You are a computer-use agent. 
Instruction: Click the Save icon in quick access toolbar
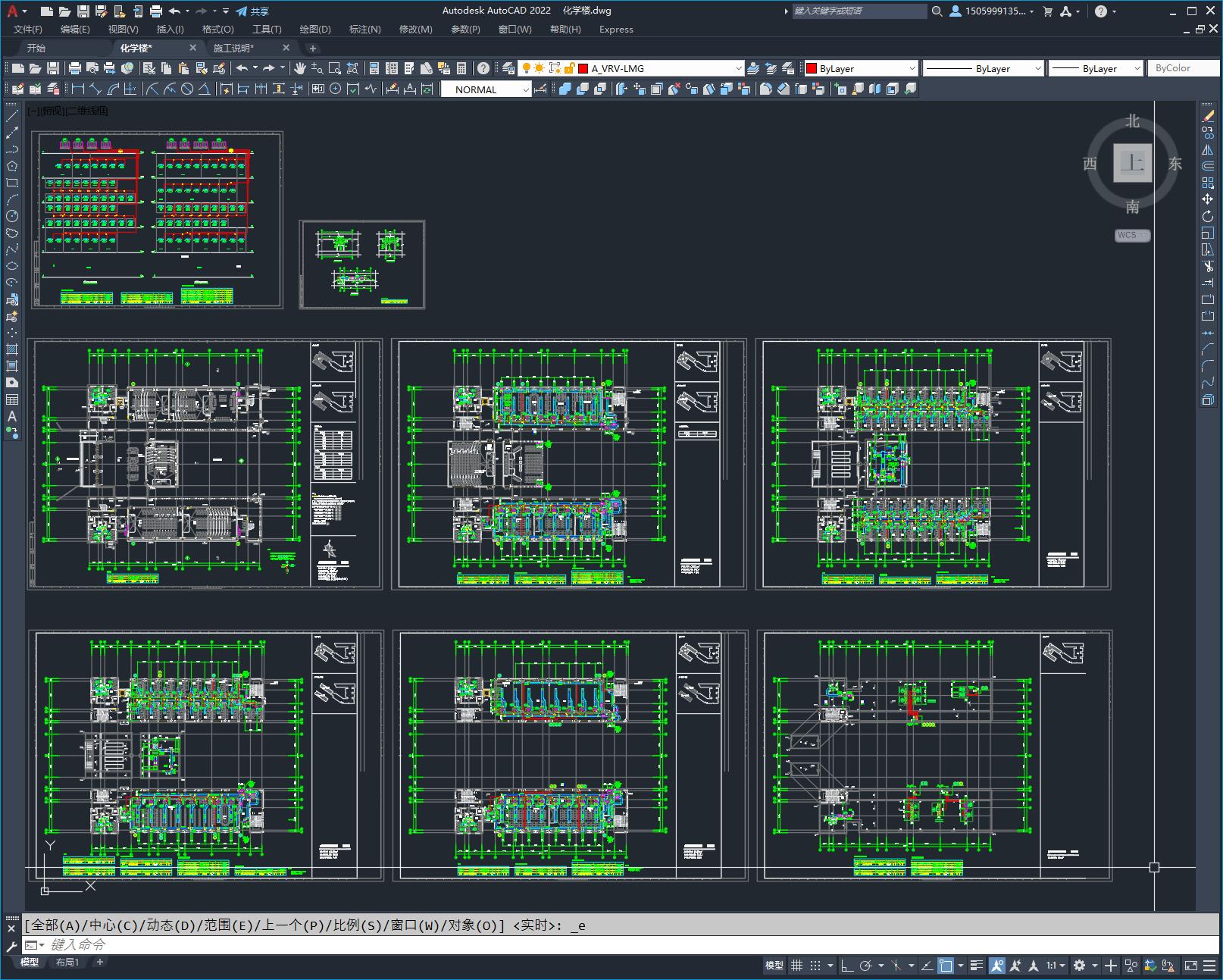pos(83,11)
